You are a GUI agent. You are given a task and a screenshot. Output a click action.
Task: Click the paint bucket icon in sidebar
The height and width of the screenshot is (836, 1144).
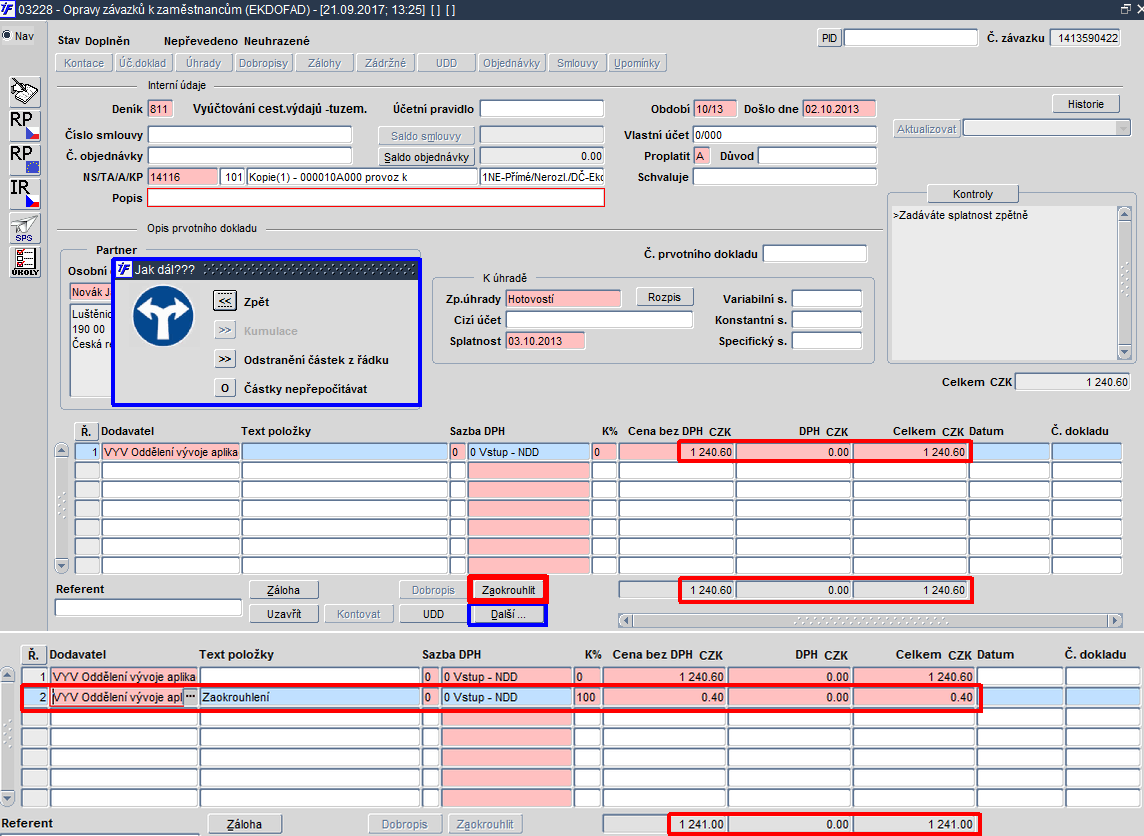24,92
